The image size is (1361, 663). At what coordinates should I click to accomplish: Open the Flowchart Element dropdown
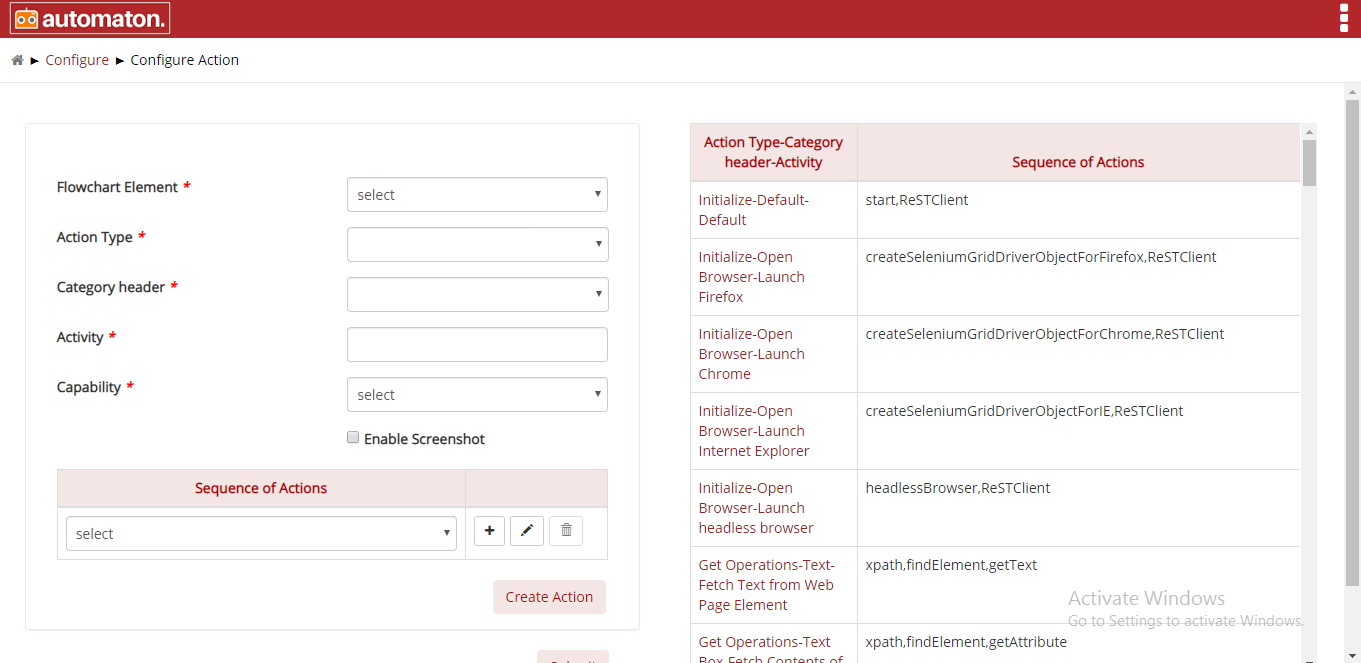coord(477,195)
